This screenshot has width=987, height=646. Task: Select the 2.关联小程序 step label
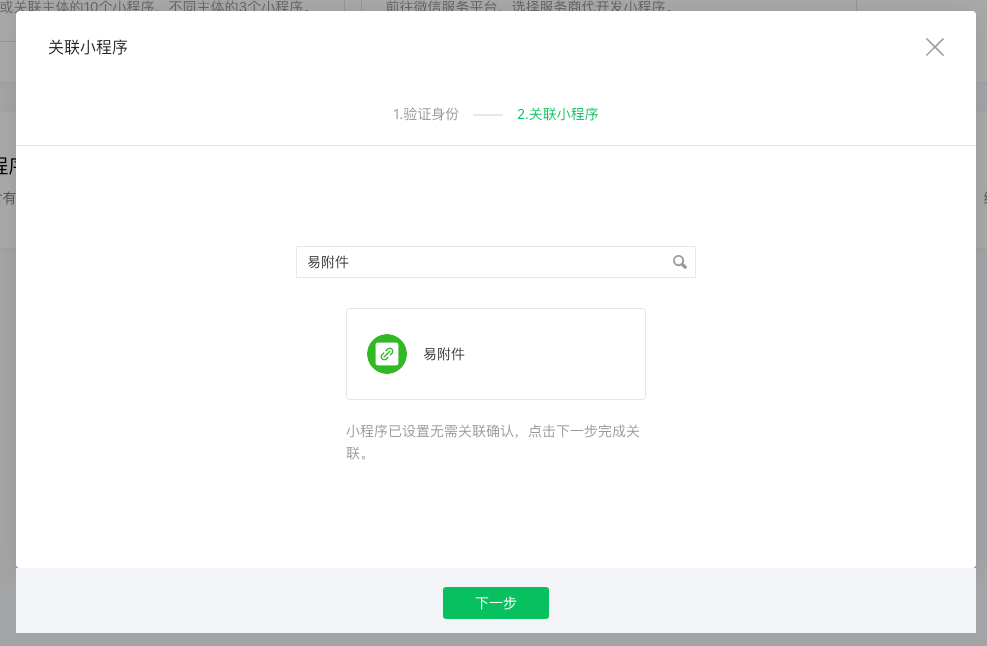tap(557, 114)
